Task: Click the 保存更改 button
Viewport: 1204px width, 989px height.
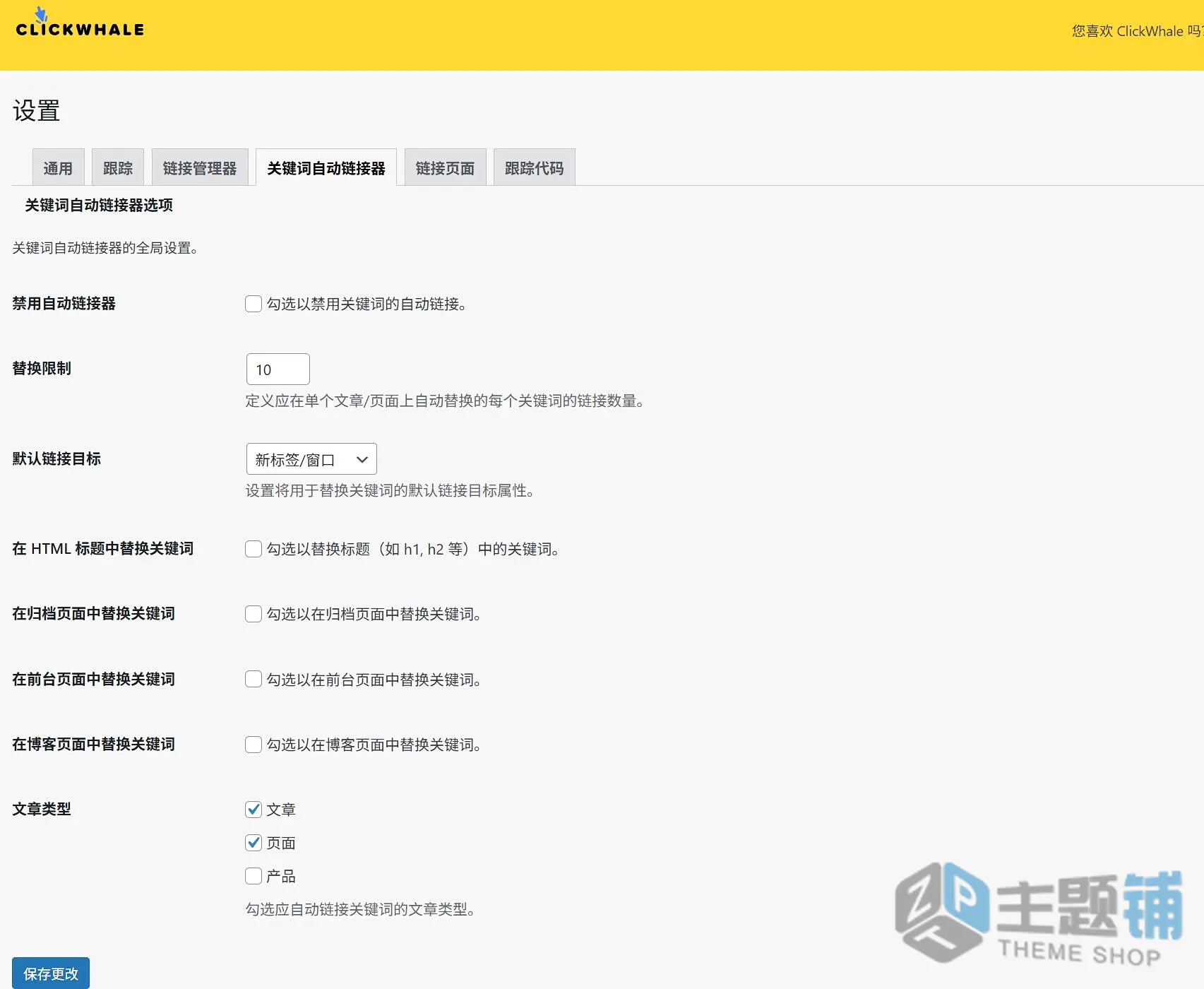Action: [x=51, y=973]
